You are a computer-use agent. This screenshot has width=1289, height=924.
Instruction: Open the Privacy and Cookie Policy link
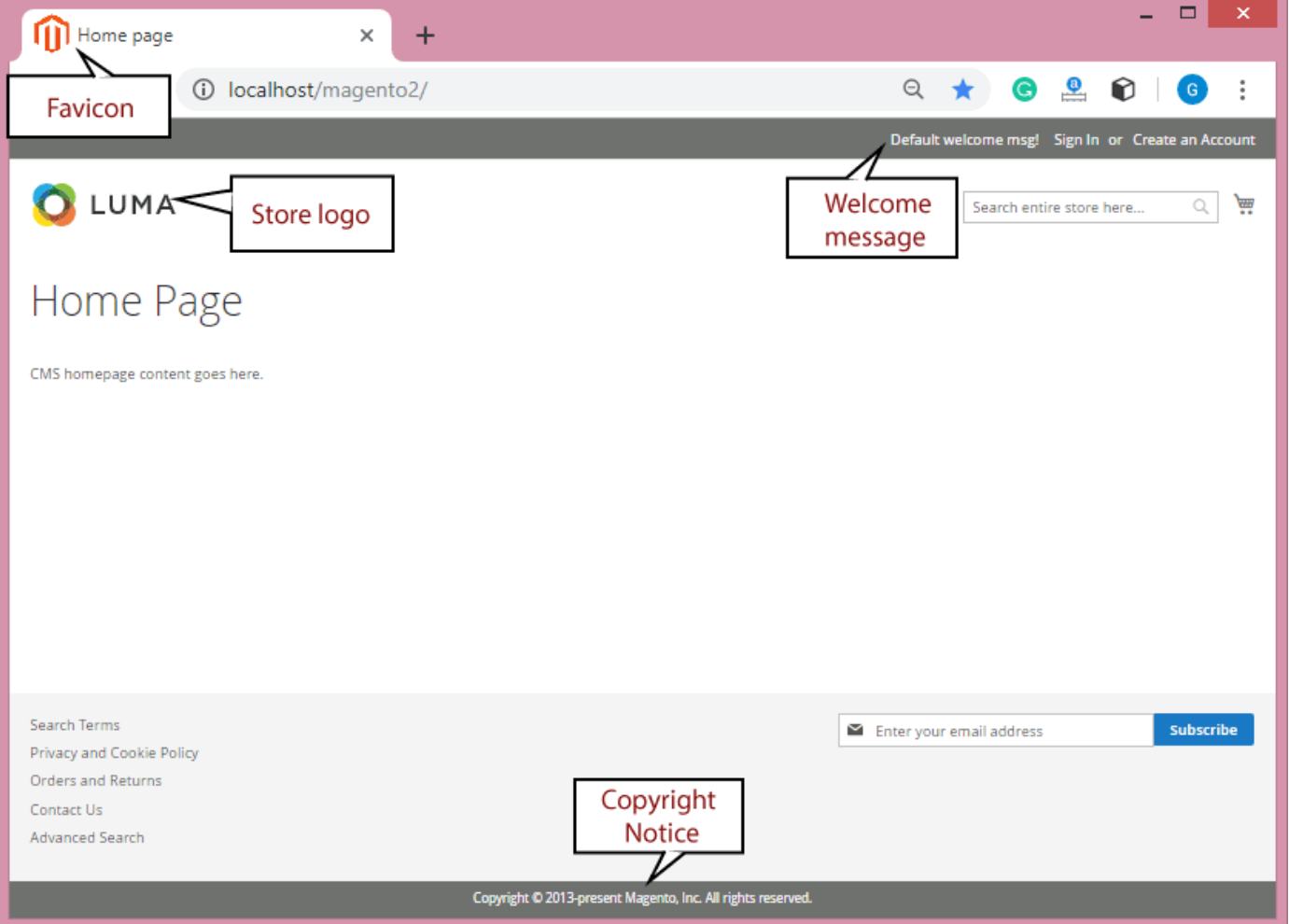pyautogui.click(x=114, y=753)
